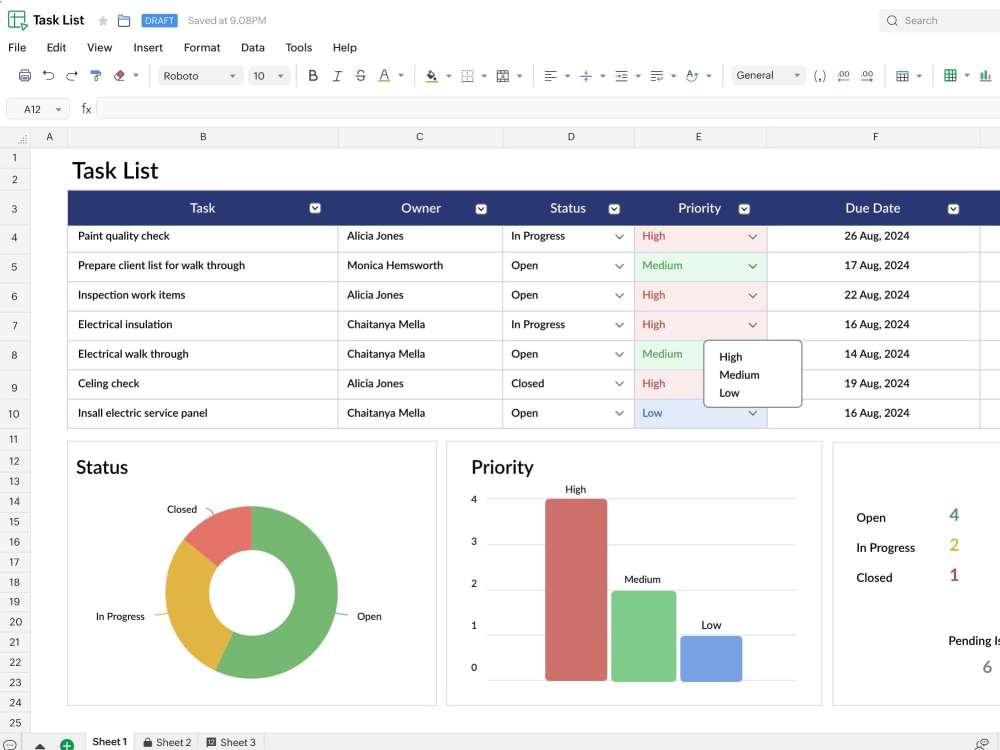This screenshot has width=1000, height=750.
Task: Open status dropdown for Paint quality check
Action: 619,237
